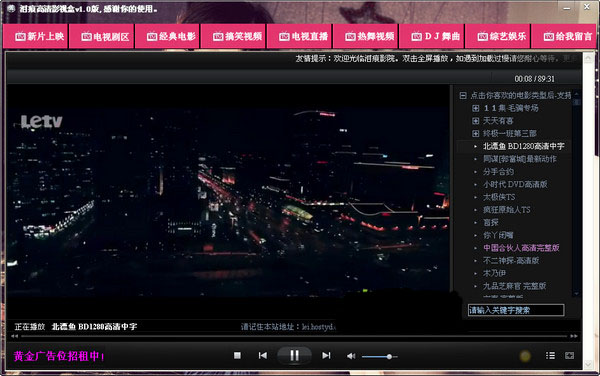Click the 正在播放 now playing title
600x376 pixels.
[x=76, y=327]
